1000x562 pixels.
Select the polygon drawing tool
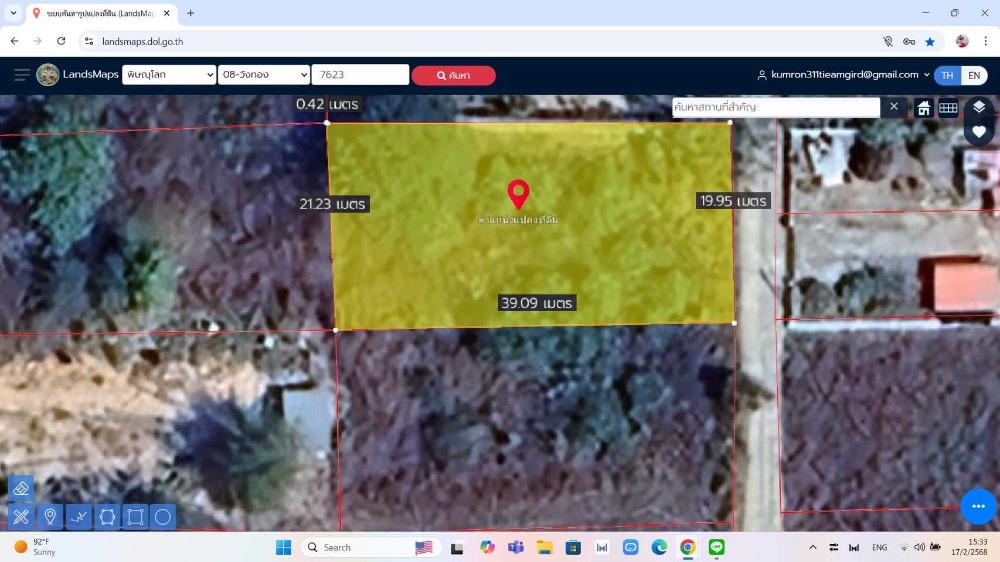[107, 516]
